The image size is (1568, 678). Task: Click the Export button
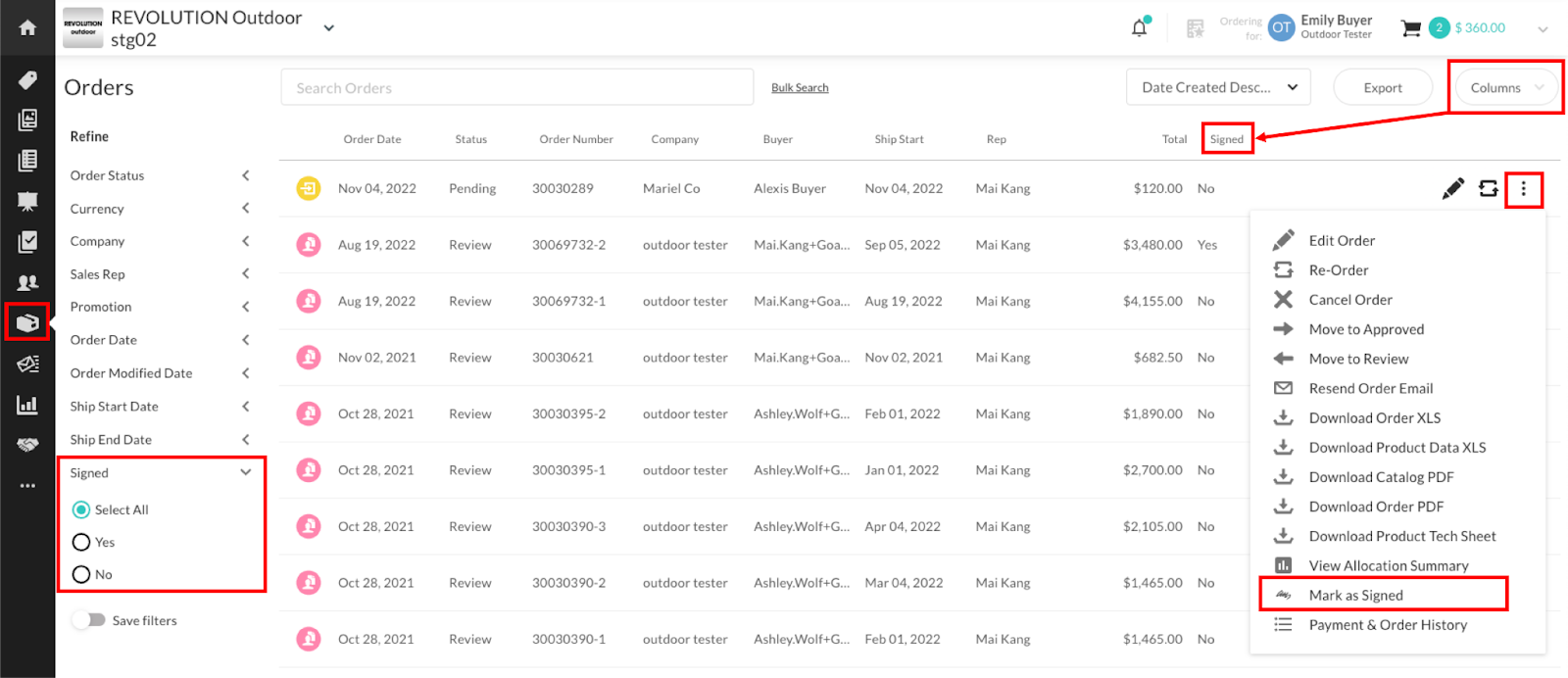click(1382, 87)
